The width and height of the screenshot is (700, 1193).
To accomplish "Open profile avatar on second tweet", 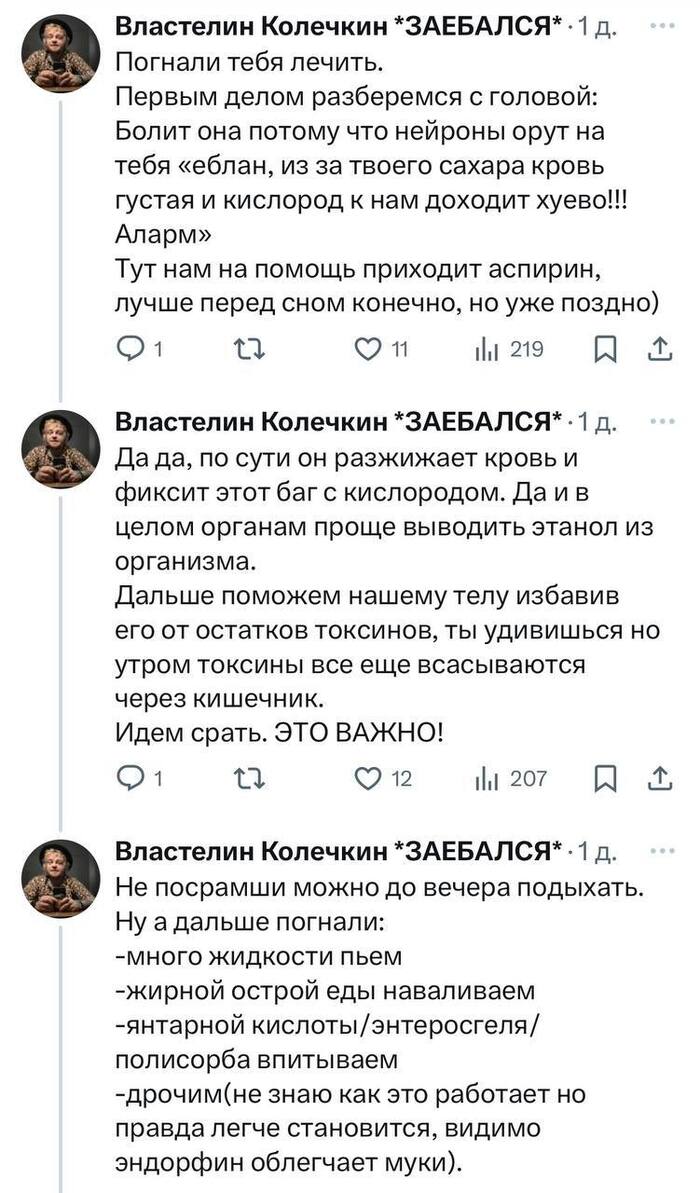I will [x=60, y=450].
